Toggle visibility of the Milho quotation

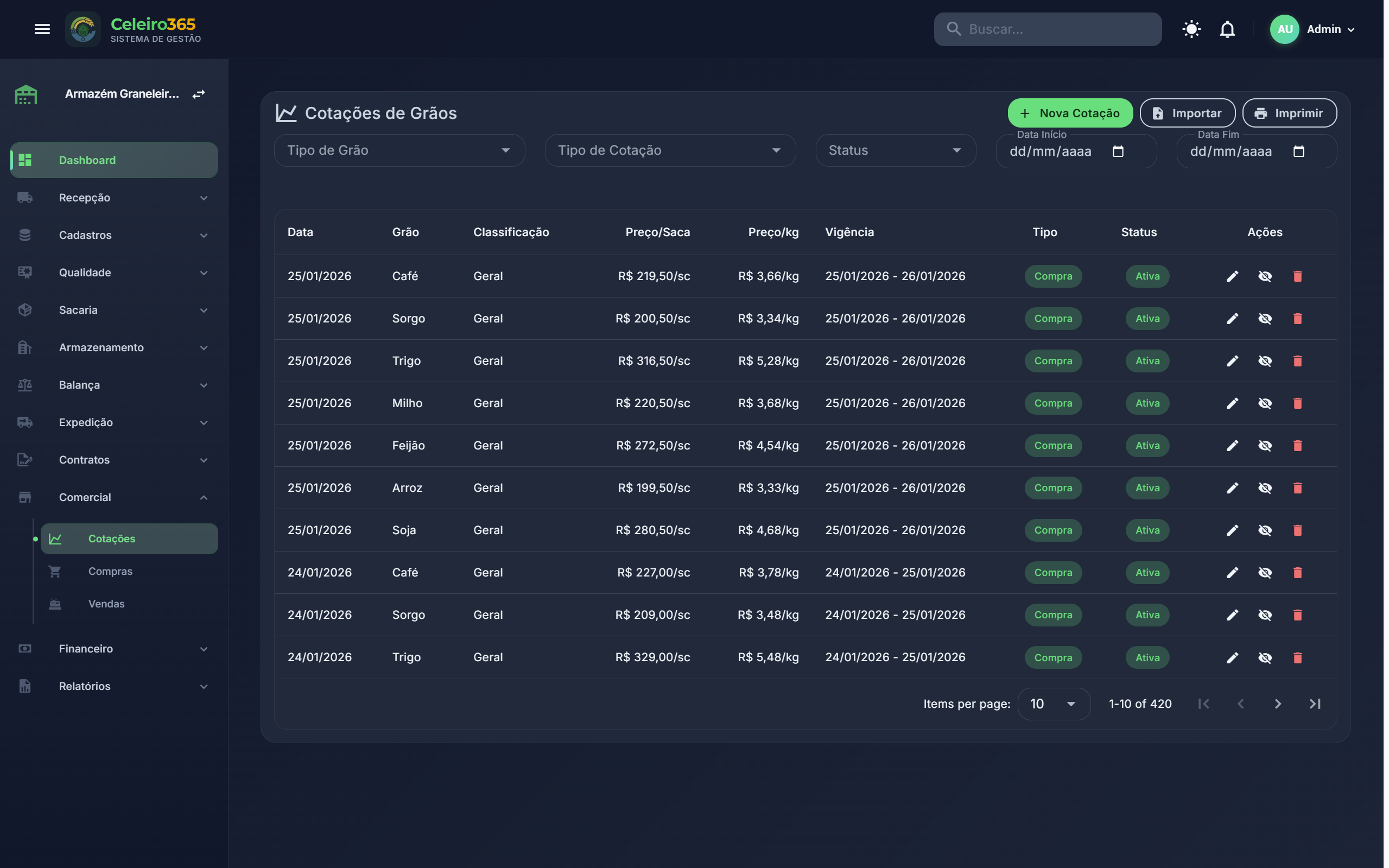click(x=1265, y=403)
